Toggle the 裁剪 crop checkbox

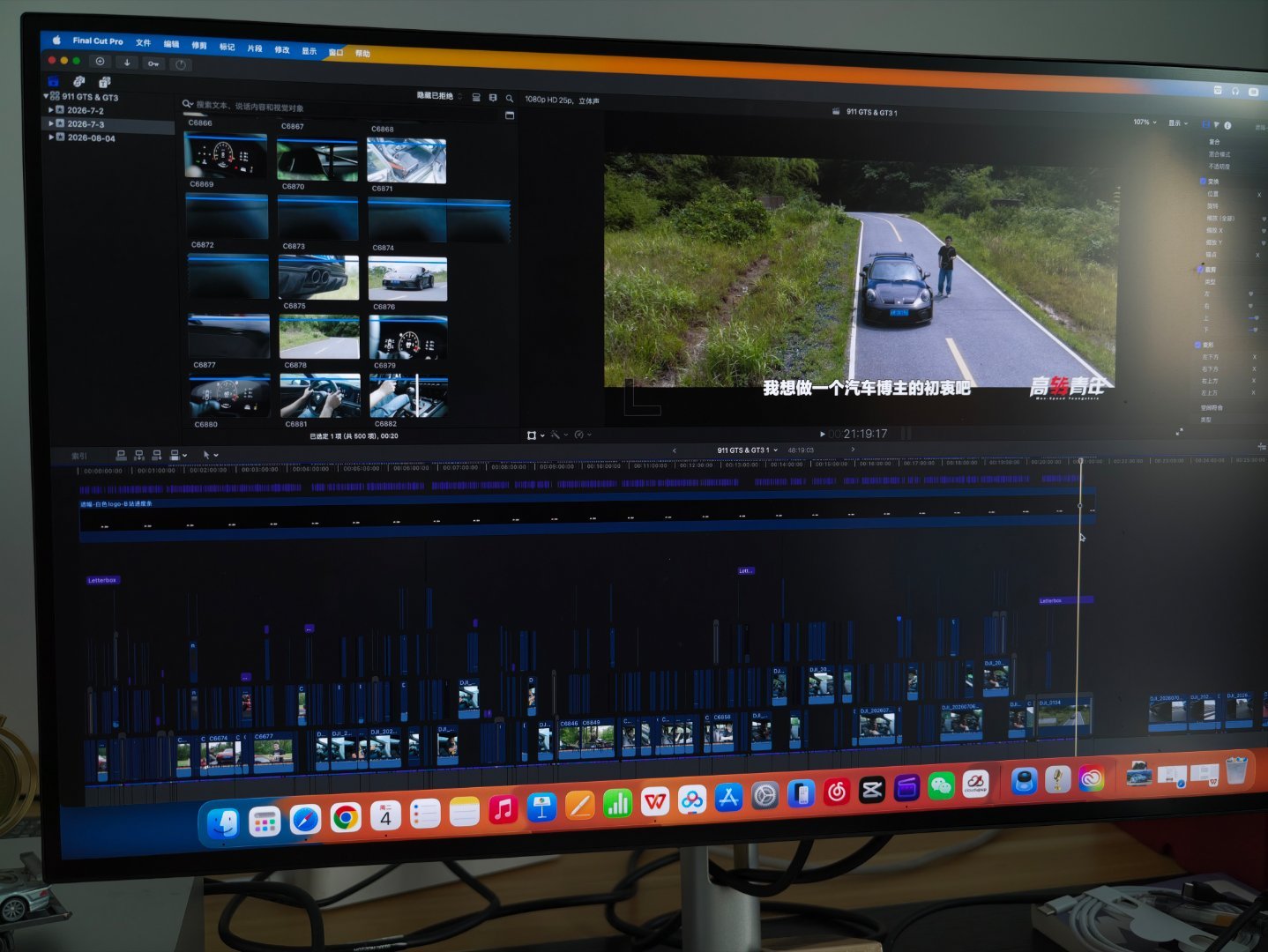(1200, 269)
